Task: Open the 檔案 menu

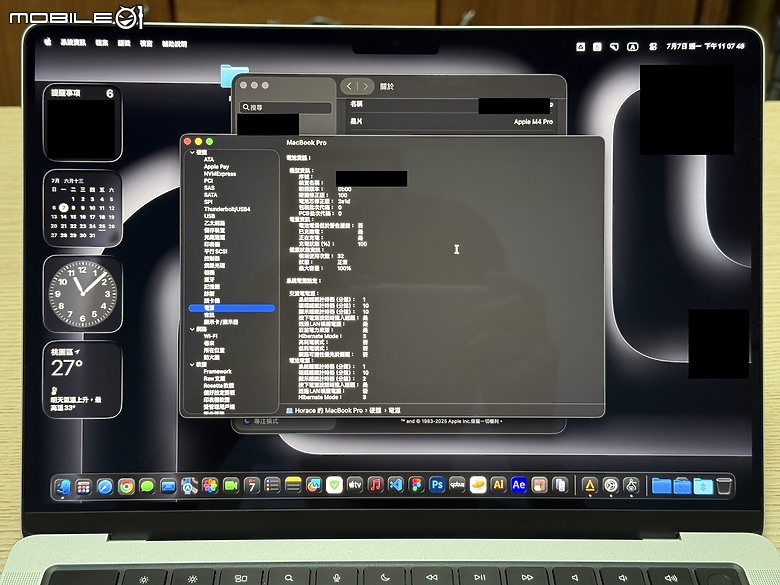Action: click(102, 43)
